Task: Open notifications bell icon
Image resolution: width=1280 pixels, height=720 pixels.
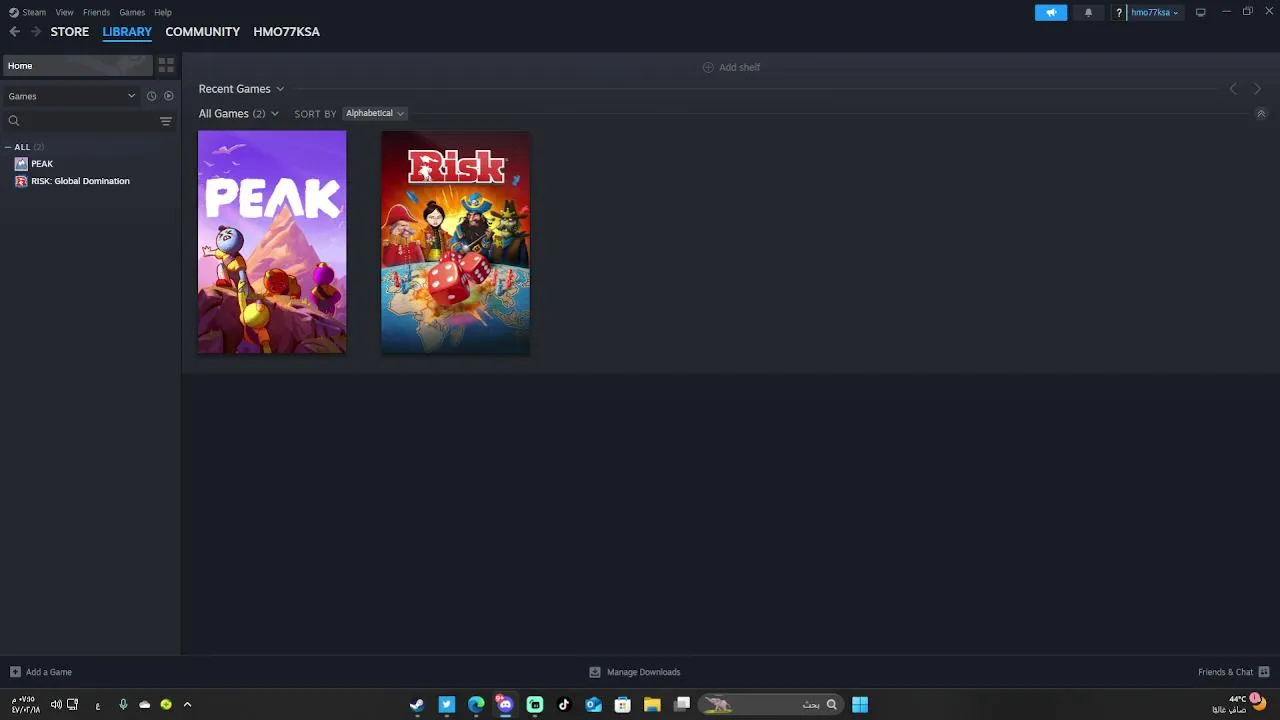Action: coord(1088,12)
